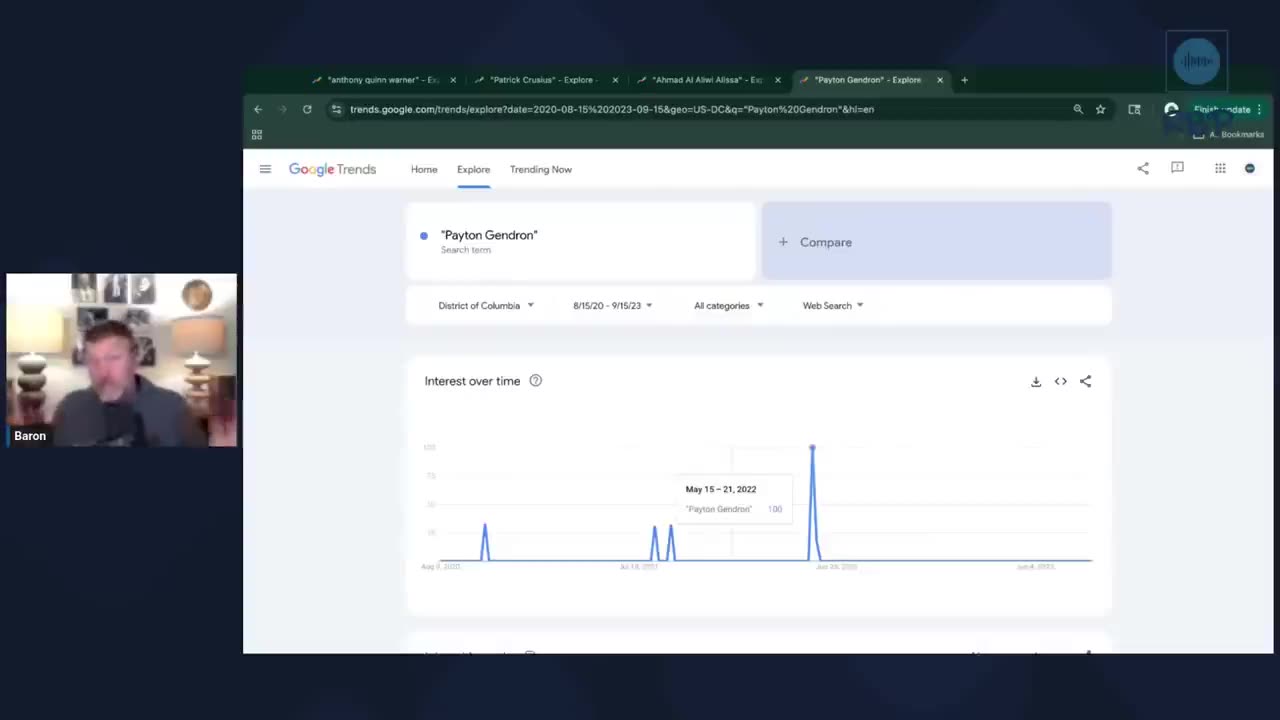Open the Interest over time help icon

[535, 380]
